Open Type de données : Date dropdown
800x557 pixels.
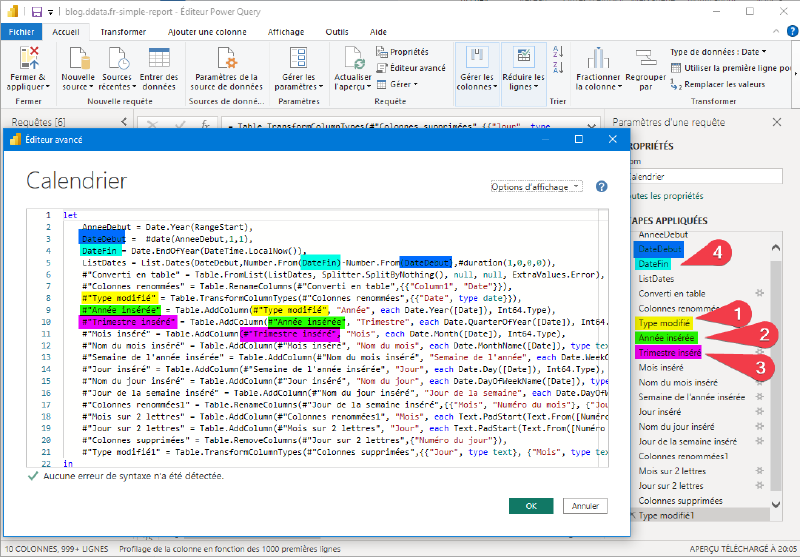click(x=718, y=52)
